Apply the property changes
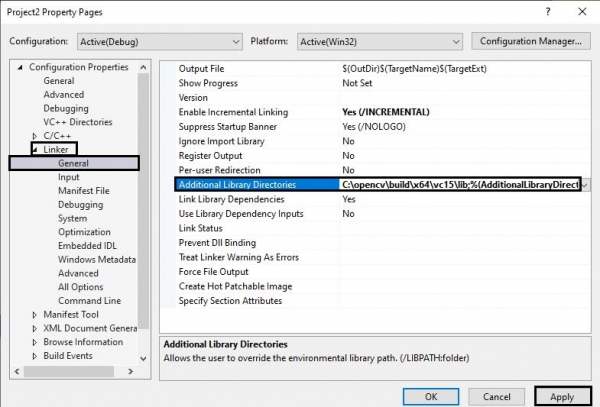This screenshot has width=600, height=407. pos(562,397)
